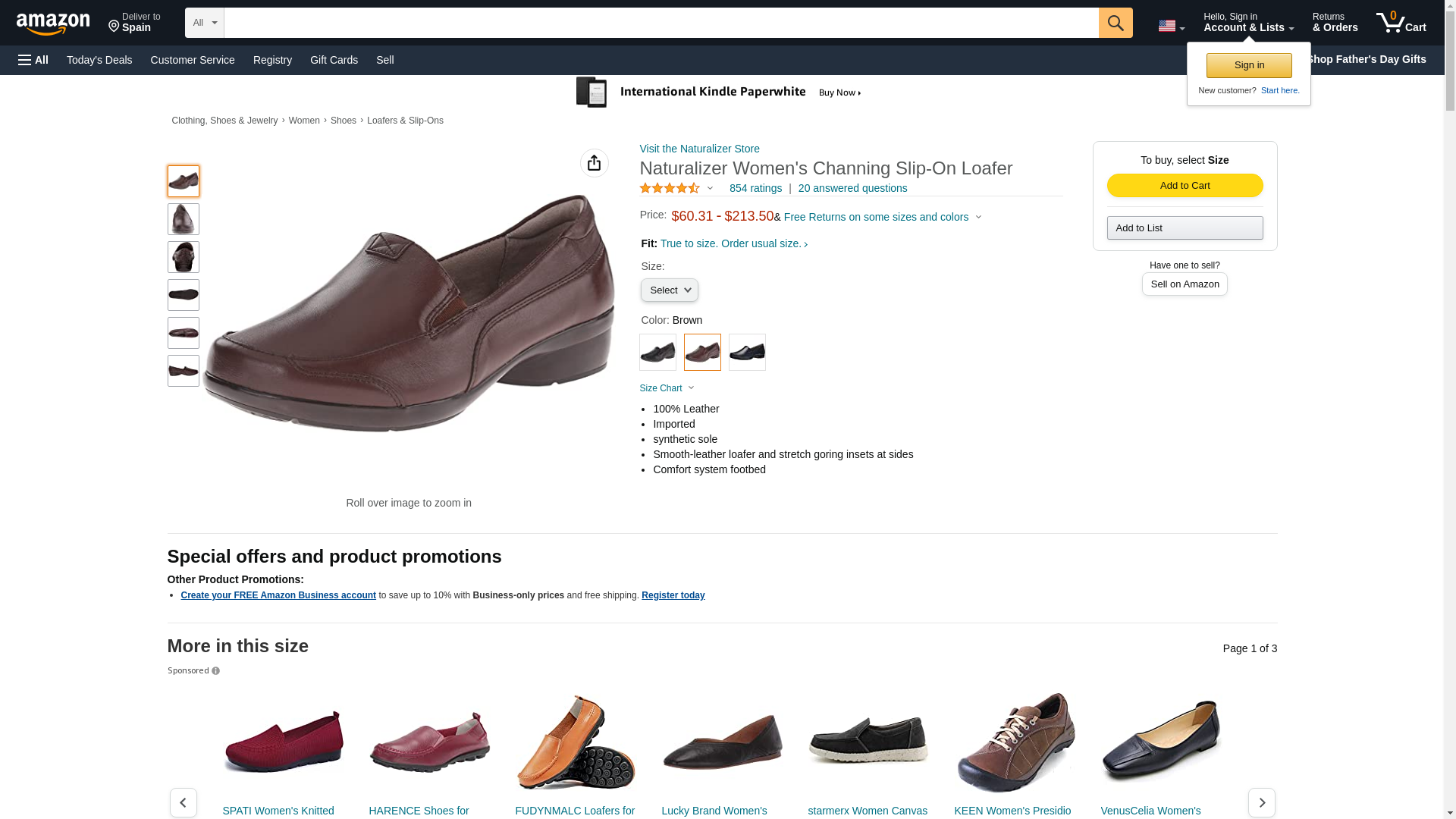The height and width of the screenshot is (819, 1456).
Task: Click the US flag language selector
Action: click(x=1171, y=26)
